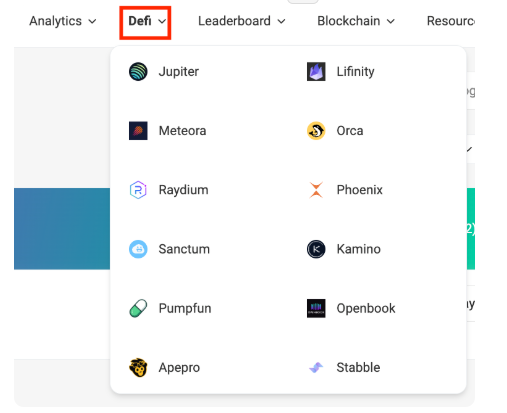Click the Phoenix orange icon
The height and width of the screenshot is (413, 507).
316,190
